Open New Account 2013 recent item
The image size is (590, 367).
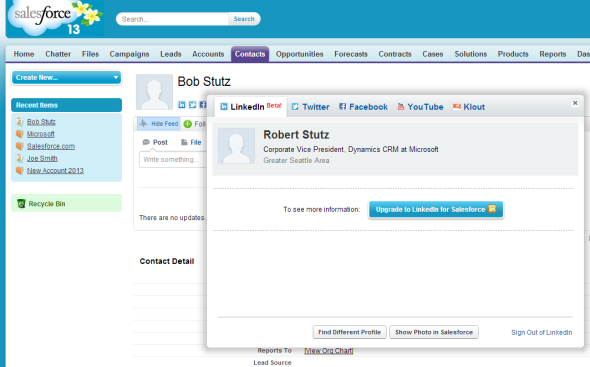point(55,171)
